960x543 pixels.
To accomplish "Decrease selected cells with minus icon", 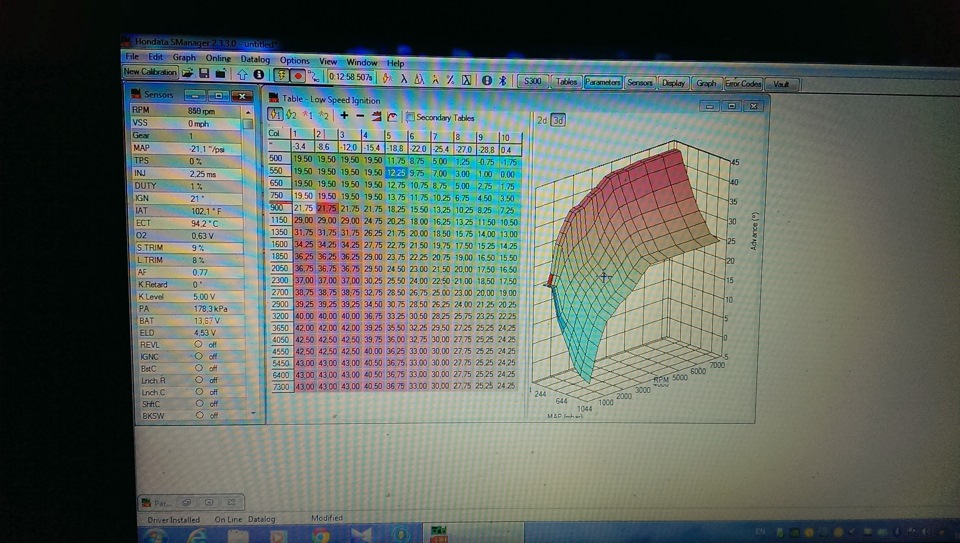I will tap(360, 116).
